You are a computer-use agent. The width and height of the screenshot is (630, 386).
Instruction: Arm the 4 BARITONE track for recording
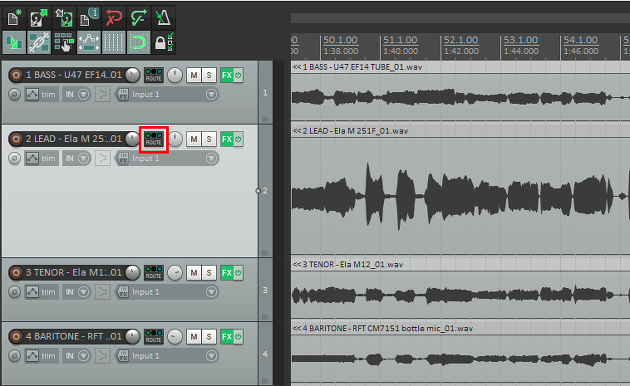click(16, 337)
